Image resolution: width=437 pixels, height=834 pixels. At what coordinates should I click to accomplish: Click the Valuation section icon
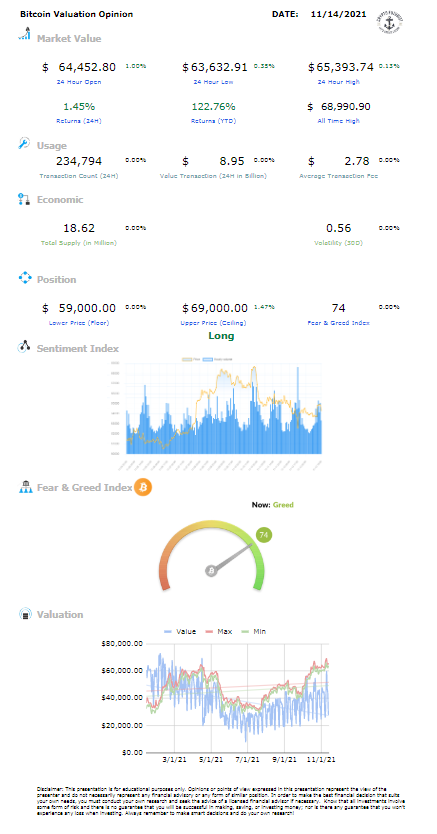coord(25,614)
